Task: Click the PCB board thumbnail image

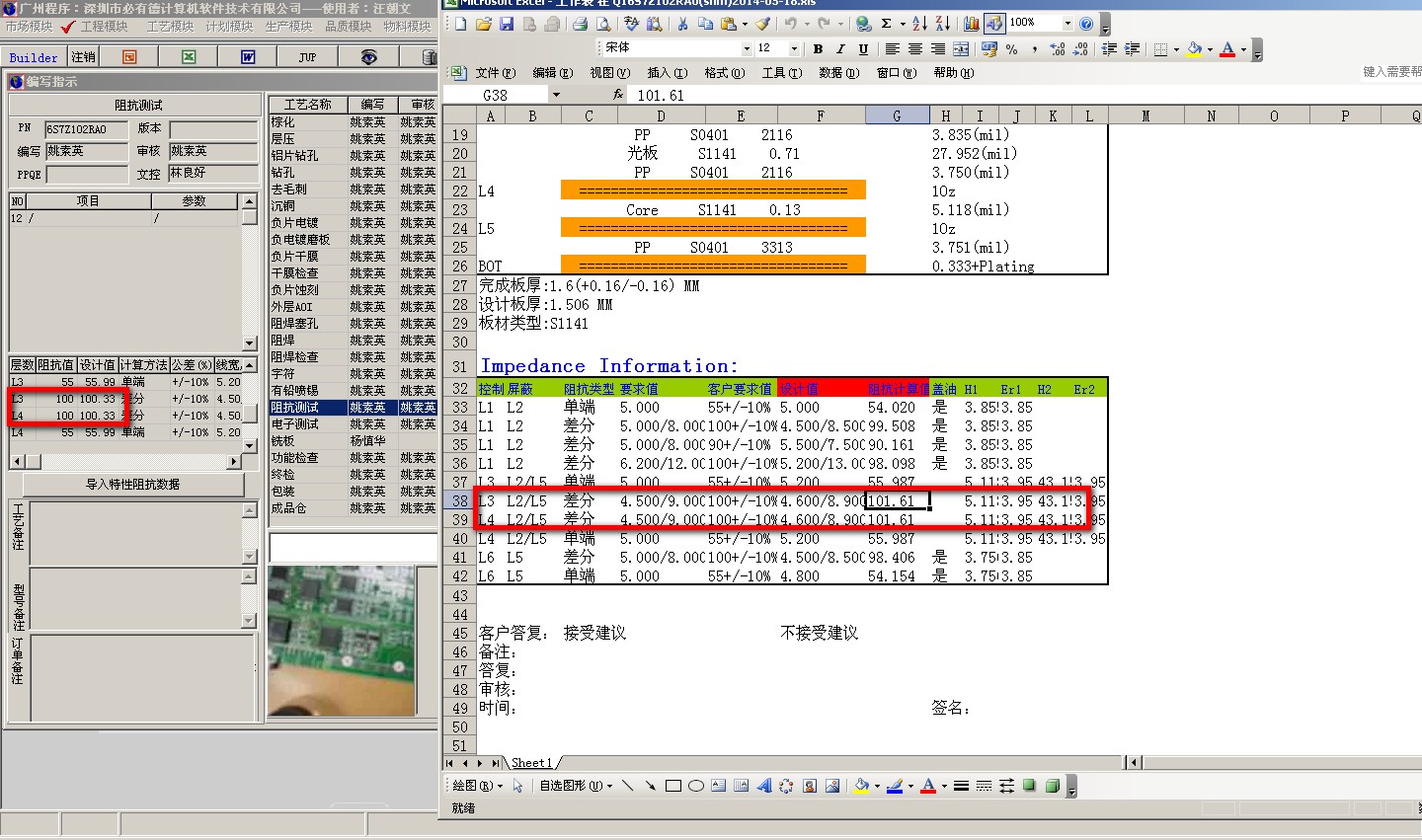Action: pos(341,640)
